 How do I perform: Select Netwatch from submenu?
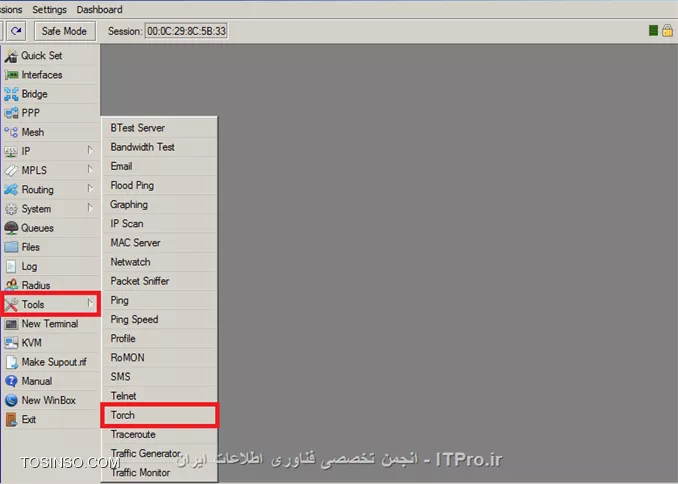[x=160, y=262]
